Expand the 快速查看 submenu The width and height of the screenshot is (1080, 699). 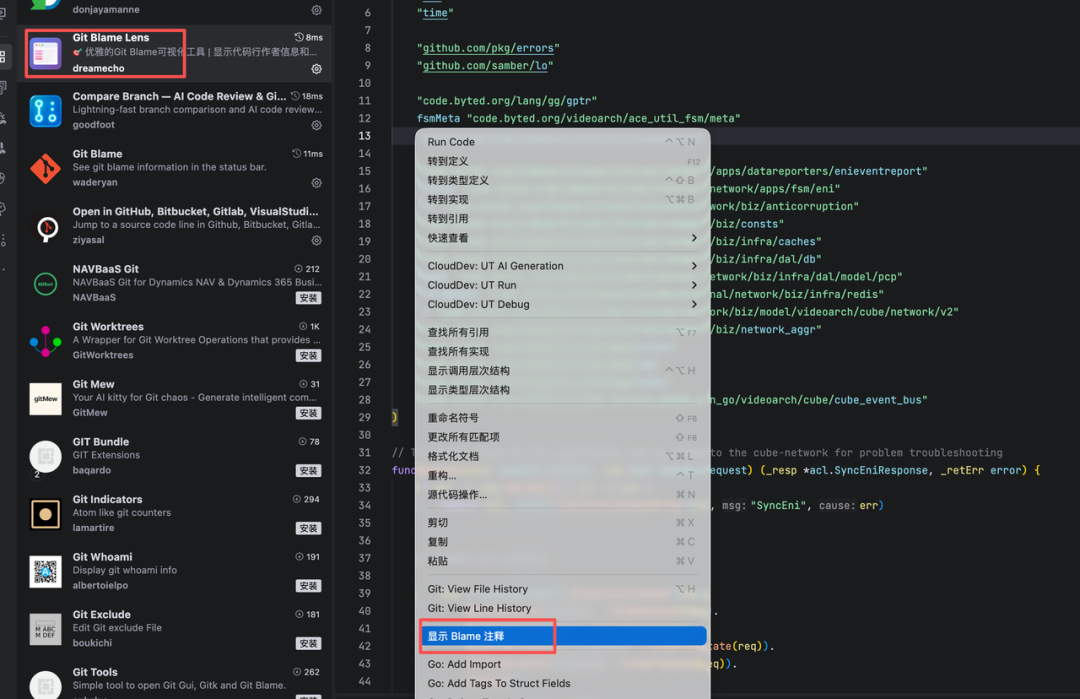[x=563, y=238]
